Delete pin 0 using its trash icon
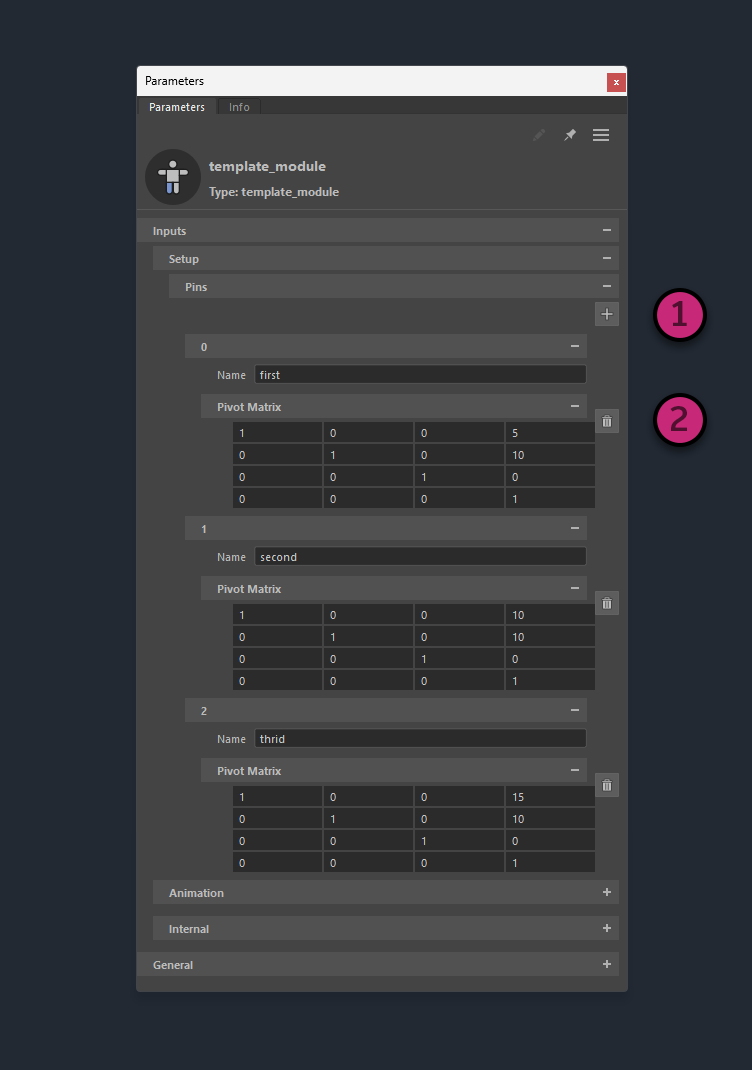The image size is (752, 1070). 607,422
